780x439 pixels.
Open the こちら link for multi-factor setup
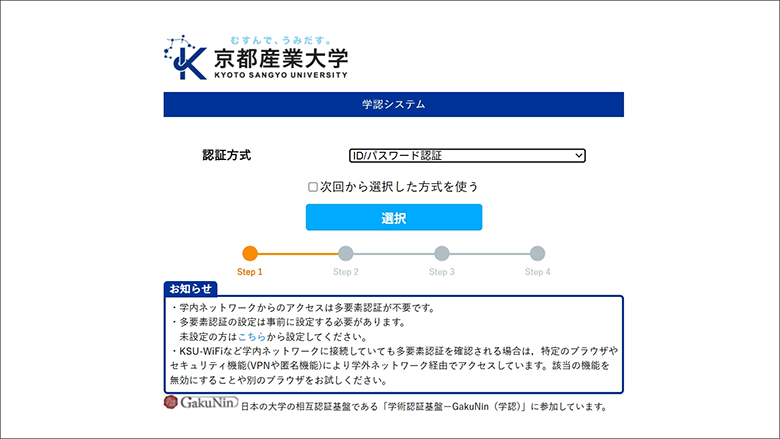coord(252,337)
